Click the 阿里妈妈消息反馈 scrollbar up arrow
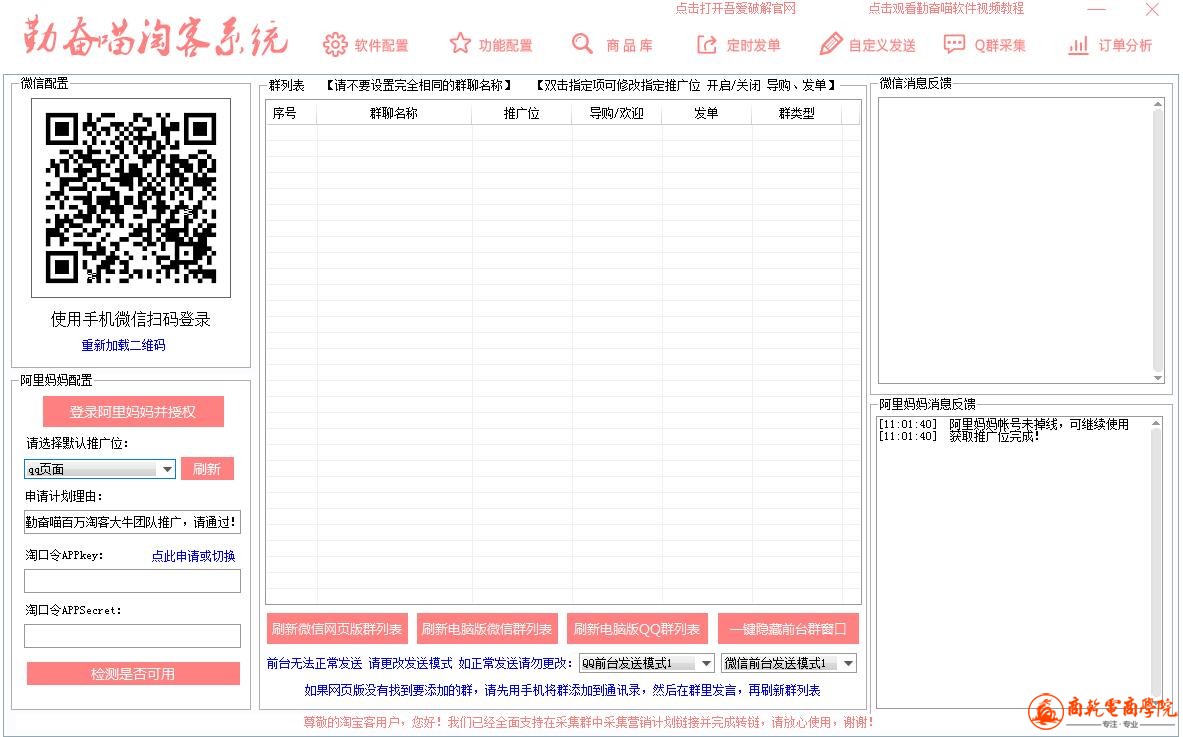This screenshot has width=1183, height=737. point(1156,423)
